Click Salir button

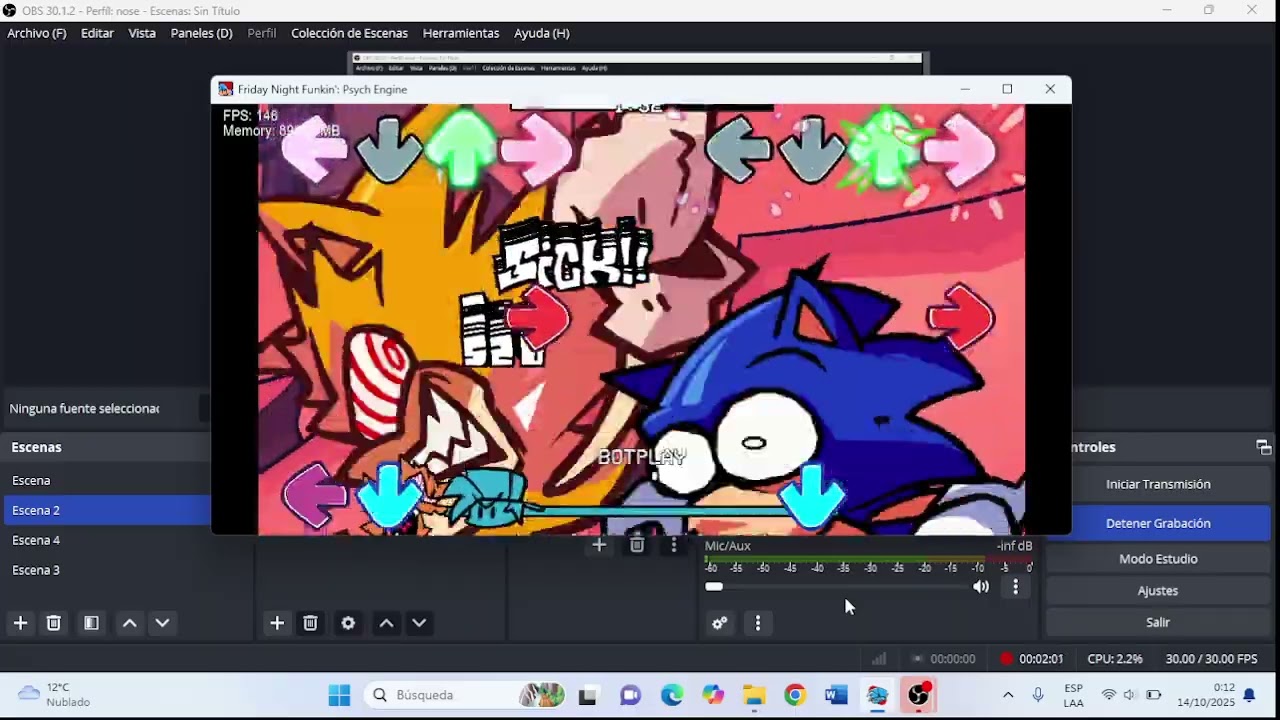tap(1158, 622)
